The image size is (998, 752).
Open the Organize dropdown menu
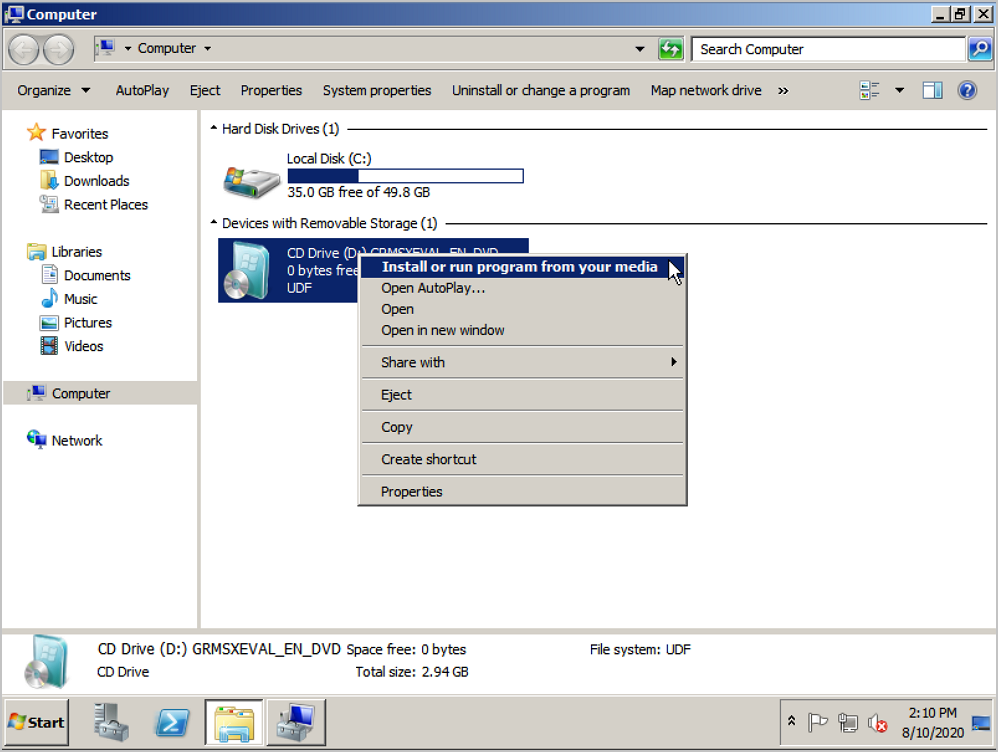53,90
